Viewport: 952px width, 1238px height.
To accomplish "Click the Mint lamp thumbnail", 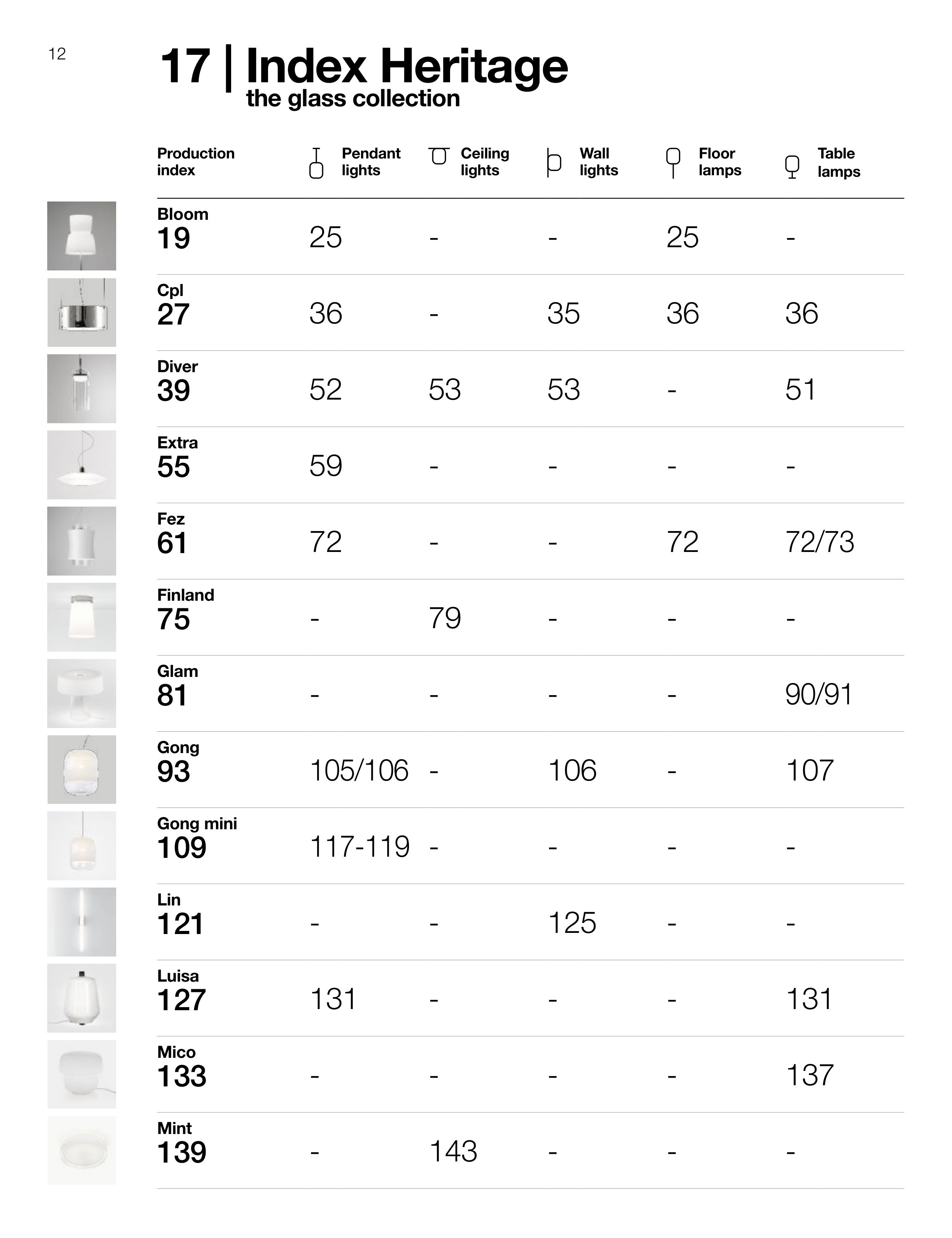I will 81,1150.
